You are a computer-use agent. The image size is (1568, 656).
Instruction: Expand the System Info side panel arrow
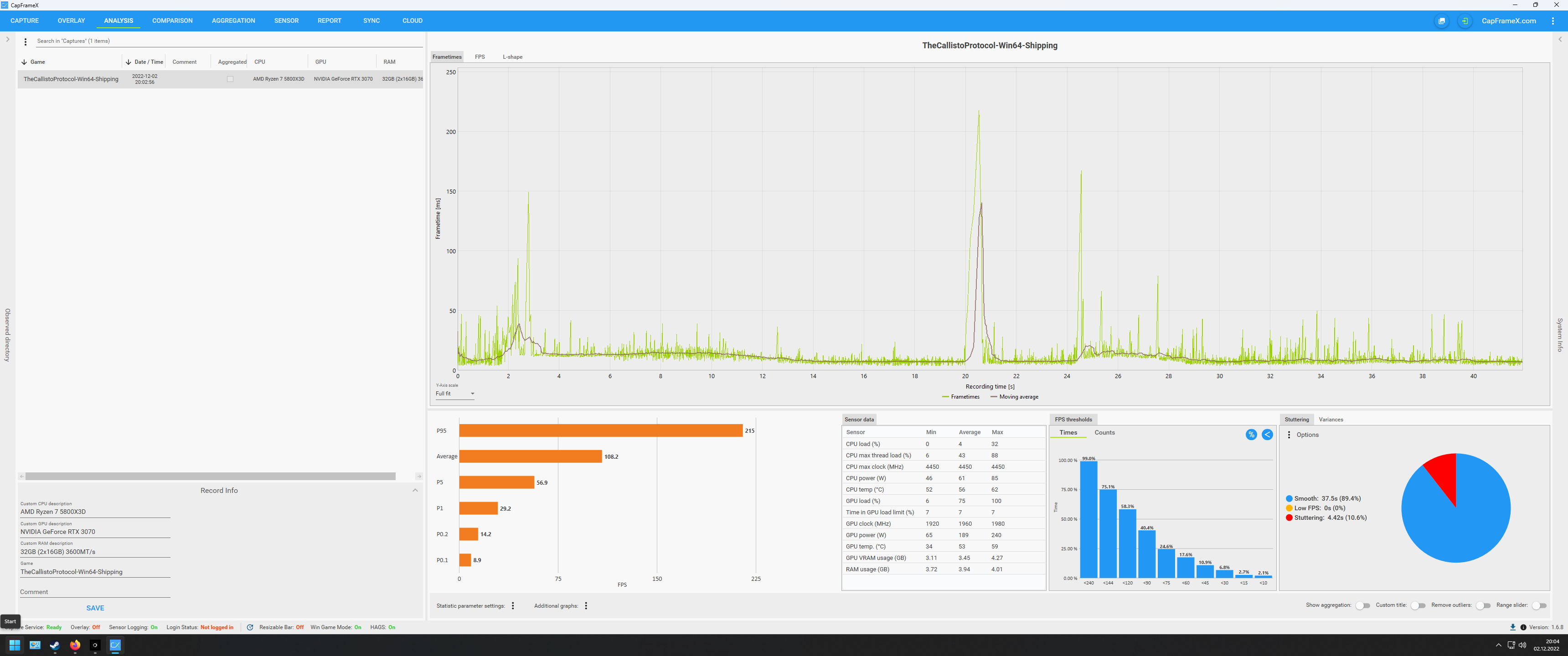pos(1560,40)
